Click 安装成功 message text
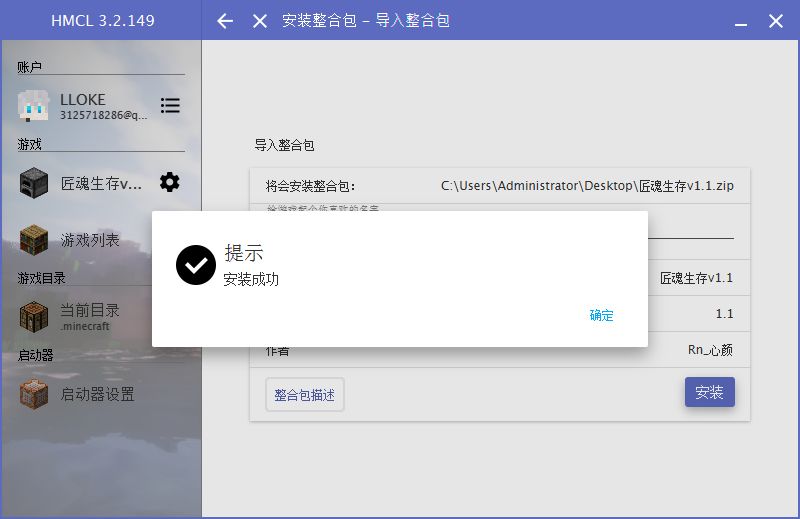 [251, 279]
